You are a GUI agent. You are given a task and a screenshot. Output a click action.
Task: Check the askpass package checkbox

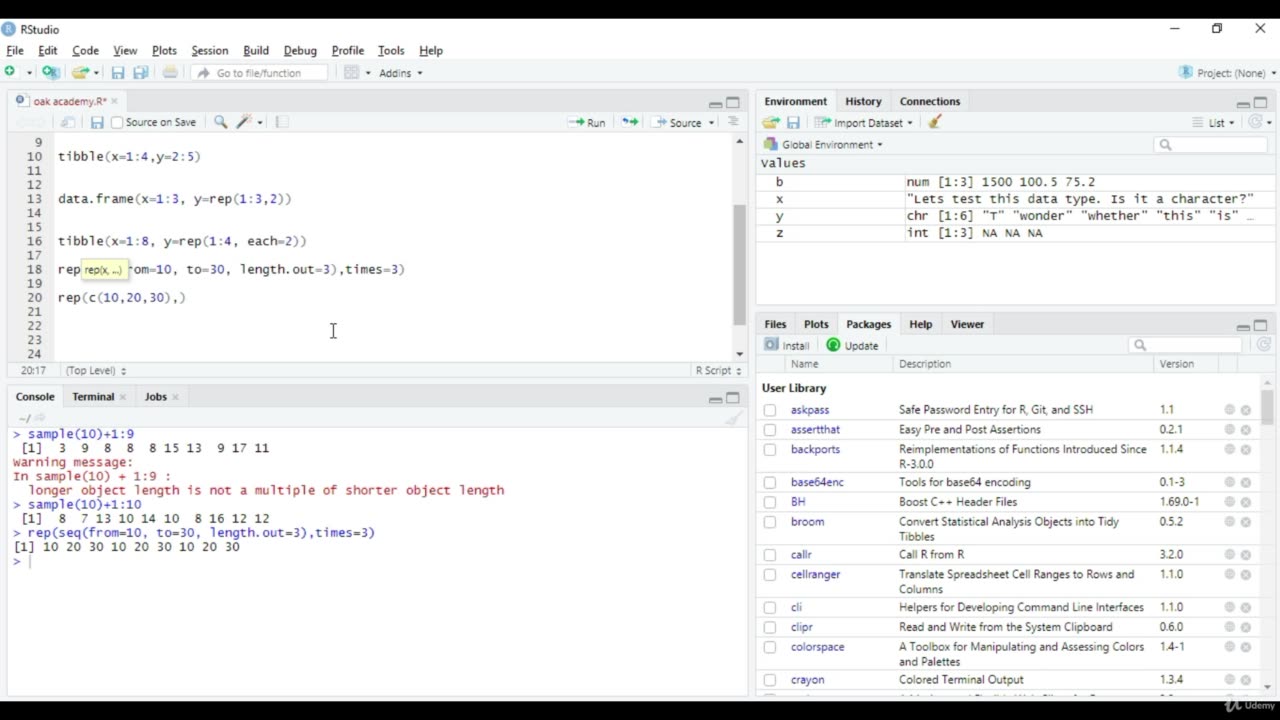click(x=770, y=410)
